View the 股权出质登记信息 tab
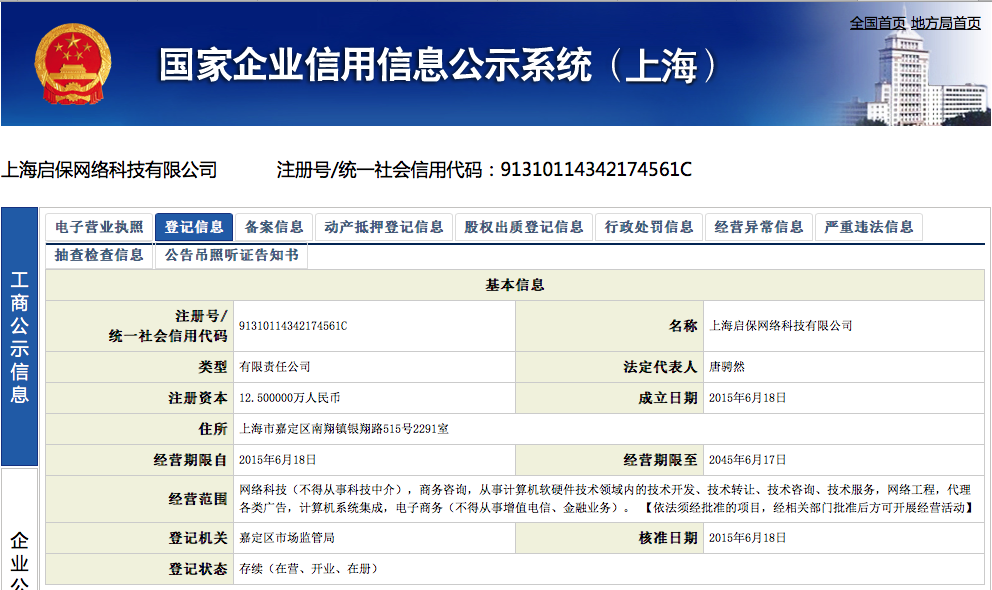Viewport: 992px width, 590px height. [524, 227]
